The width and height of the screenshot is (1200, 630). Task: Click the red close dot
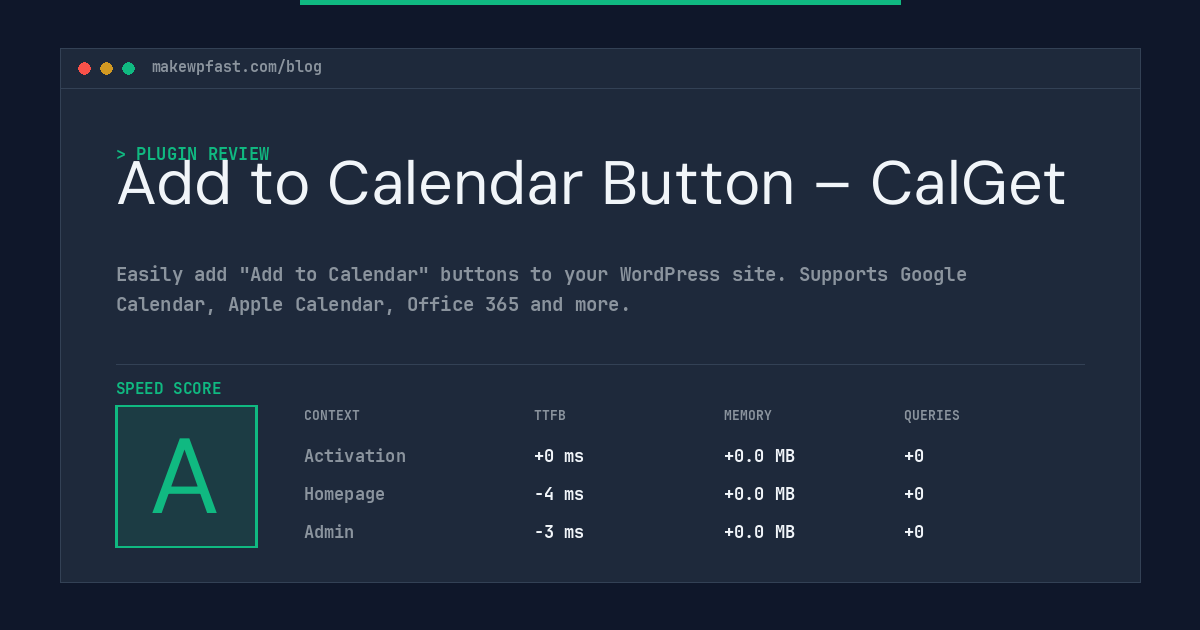tap(84, 68)
